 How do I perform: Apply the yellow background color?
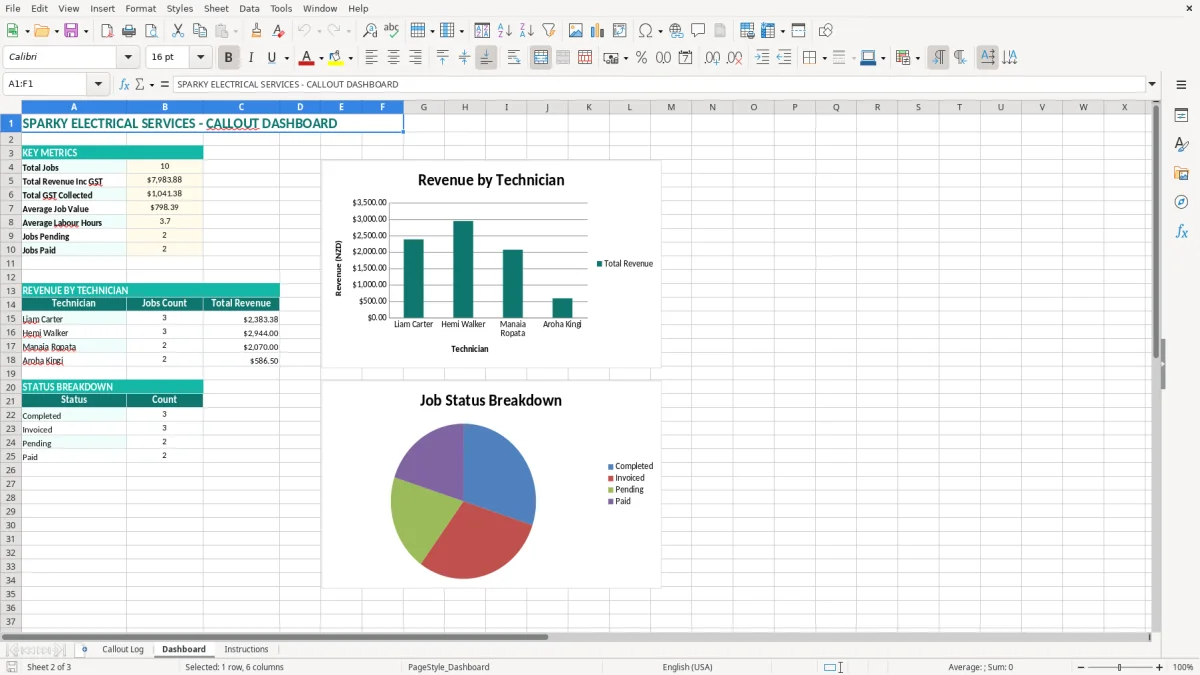[x=337, y=58]
